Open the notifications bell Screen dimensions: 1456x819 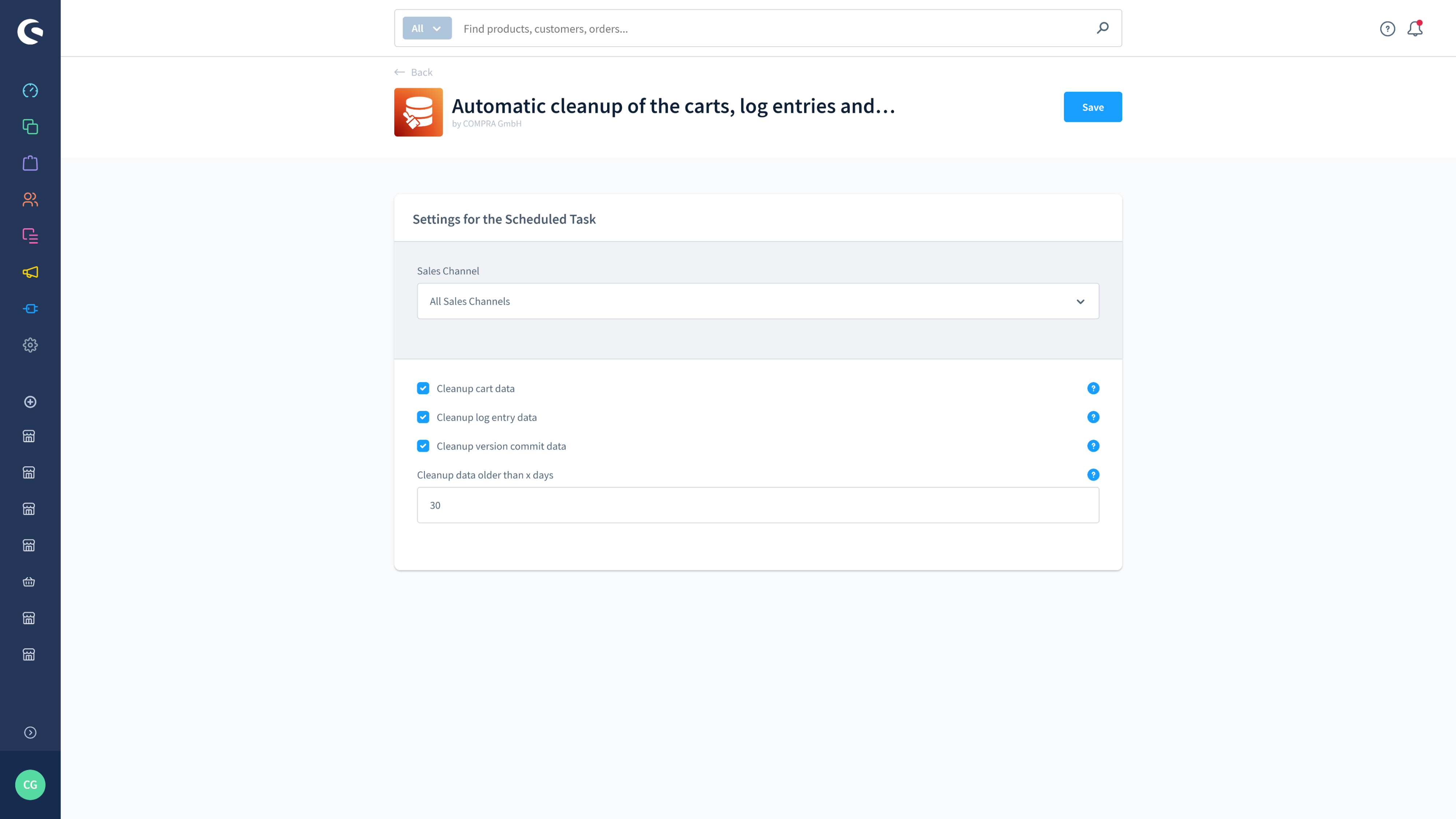(1415, 28)
